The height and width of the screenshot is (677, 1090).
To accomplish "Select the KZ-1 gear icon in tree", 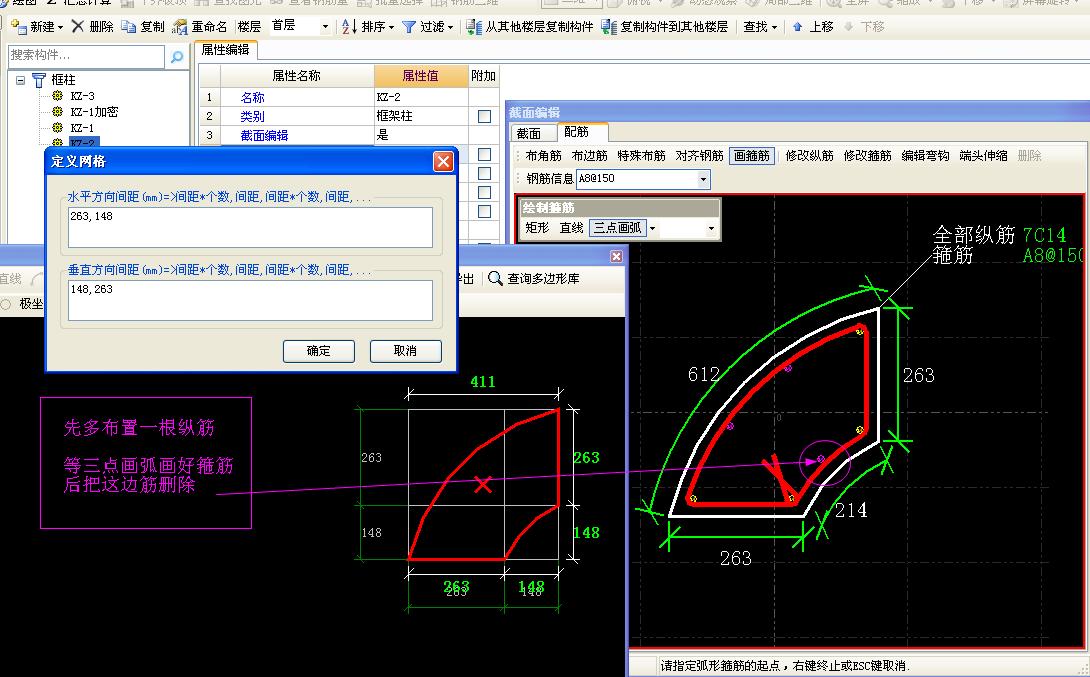I will pos(58,127).
